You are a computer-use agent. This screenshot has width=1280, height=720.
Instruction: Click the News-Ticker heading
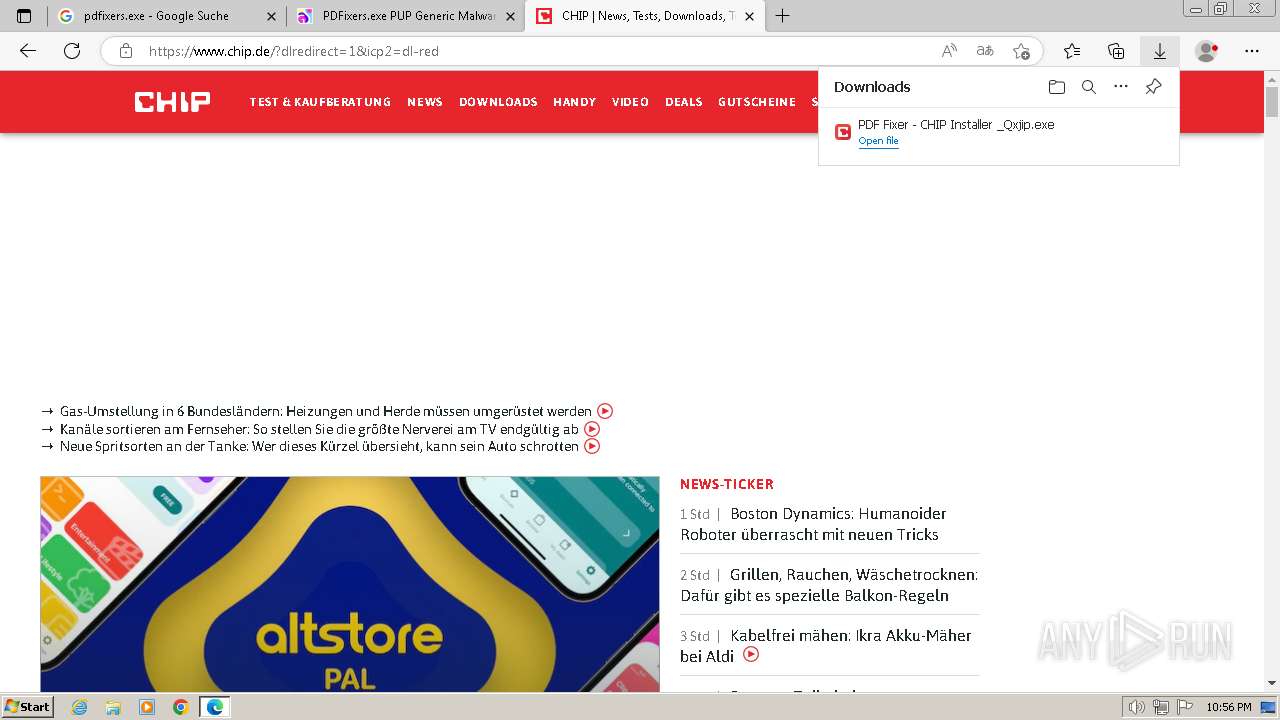point(727,484)
